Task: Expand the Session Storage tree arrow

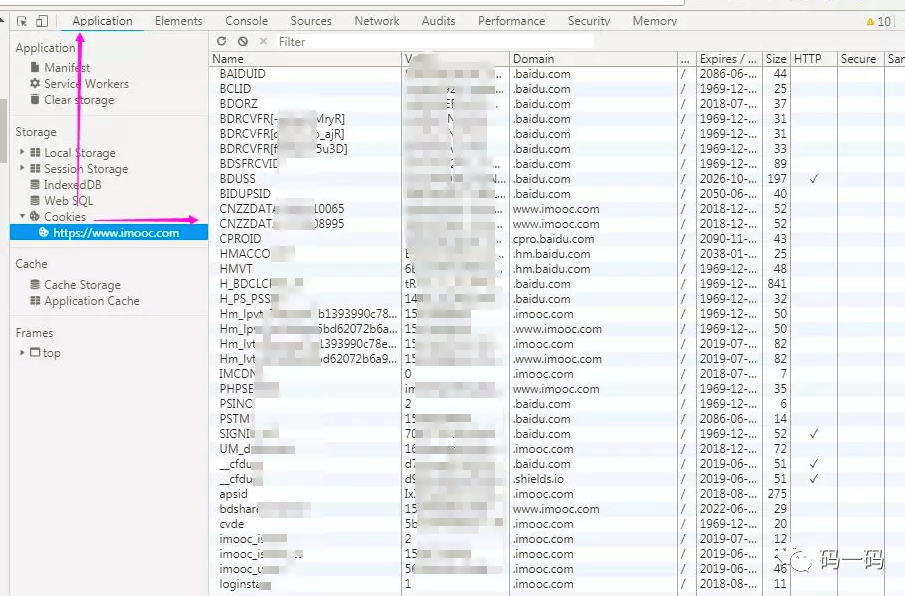Action: click(x=22, y=168)
